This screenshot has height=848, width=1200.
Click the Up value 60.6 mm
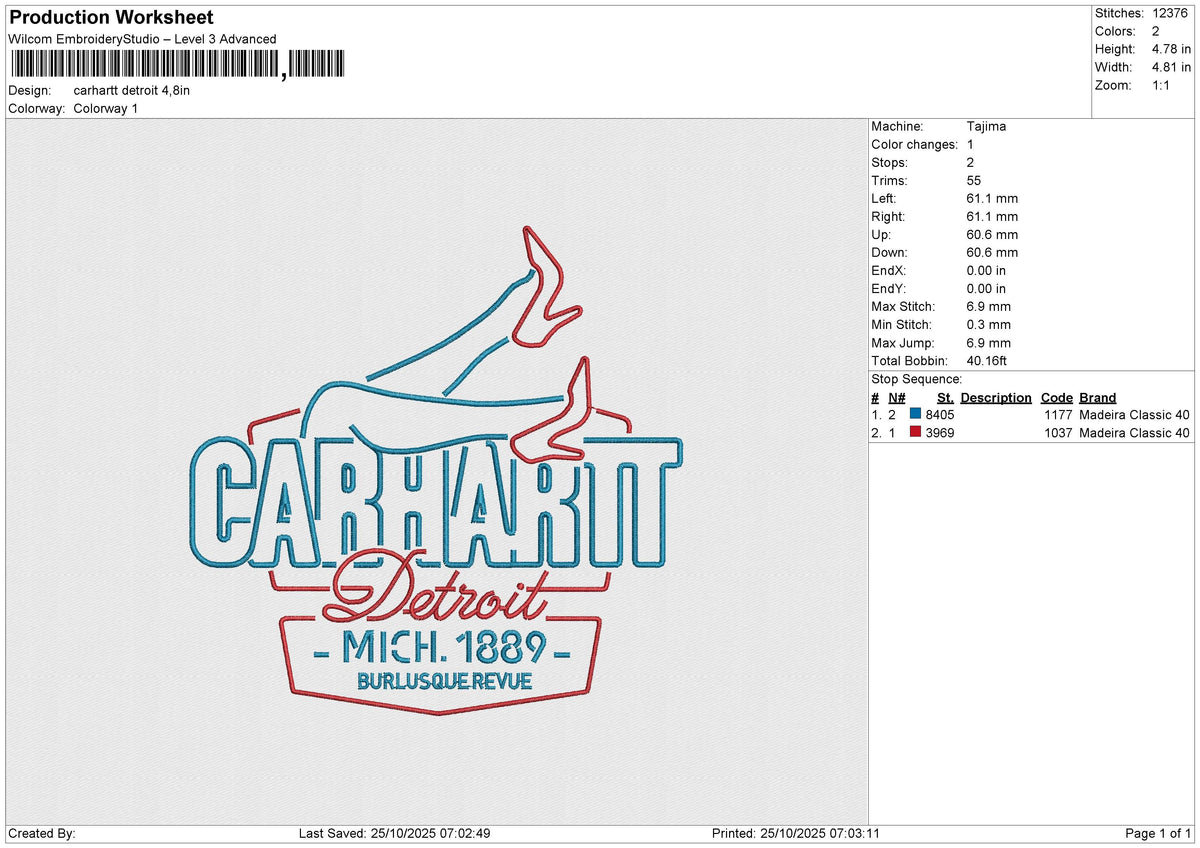993,235
